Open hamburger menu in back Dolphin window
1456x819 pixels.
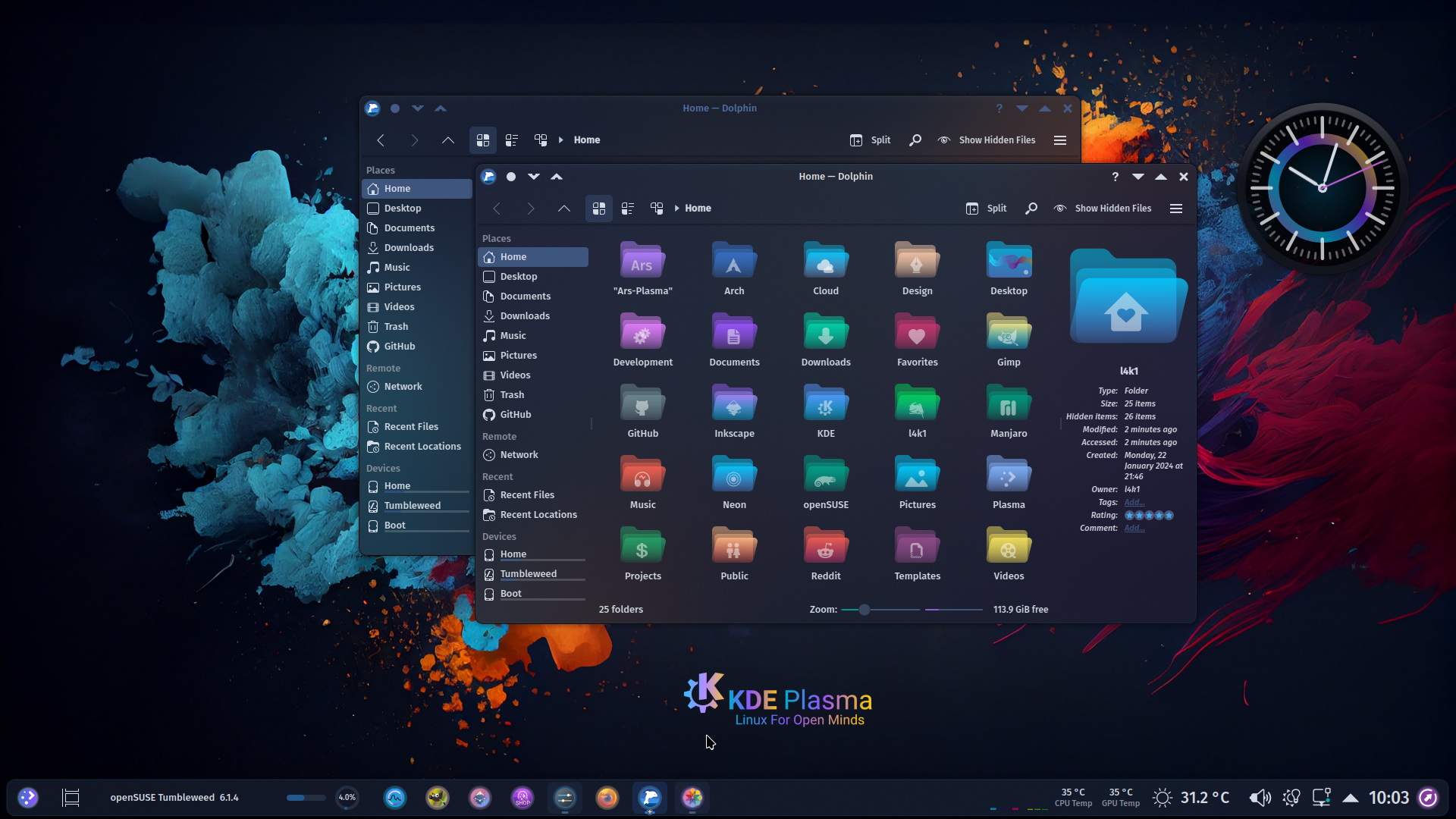point(1060,140)
